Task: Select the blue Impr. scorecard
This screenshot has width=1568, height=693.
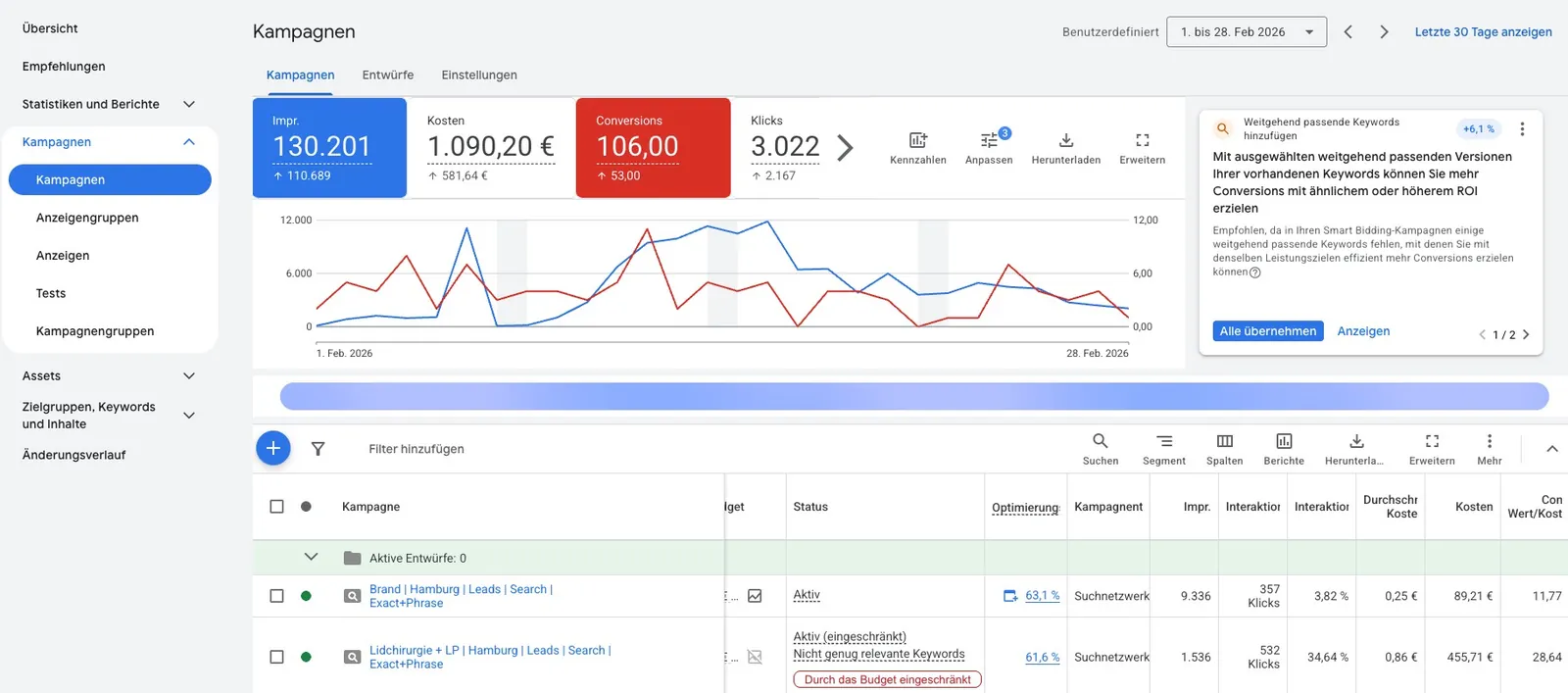Action: [329, 148]
